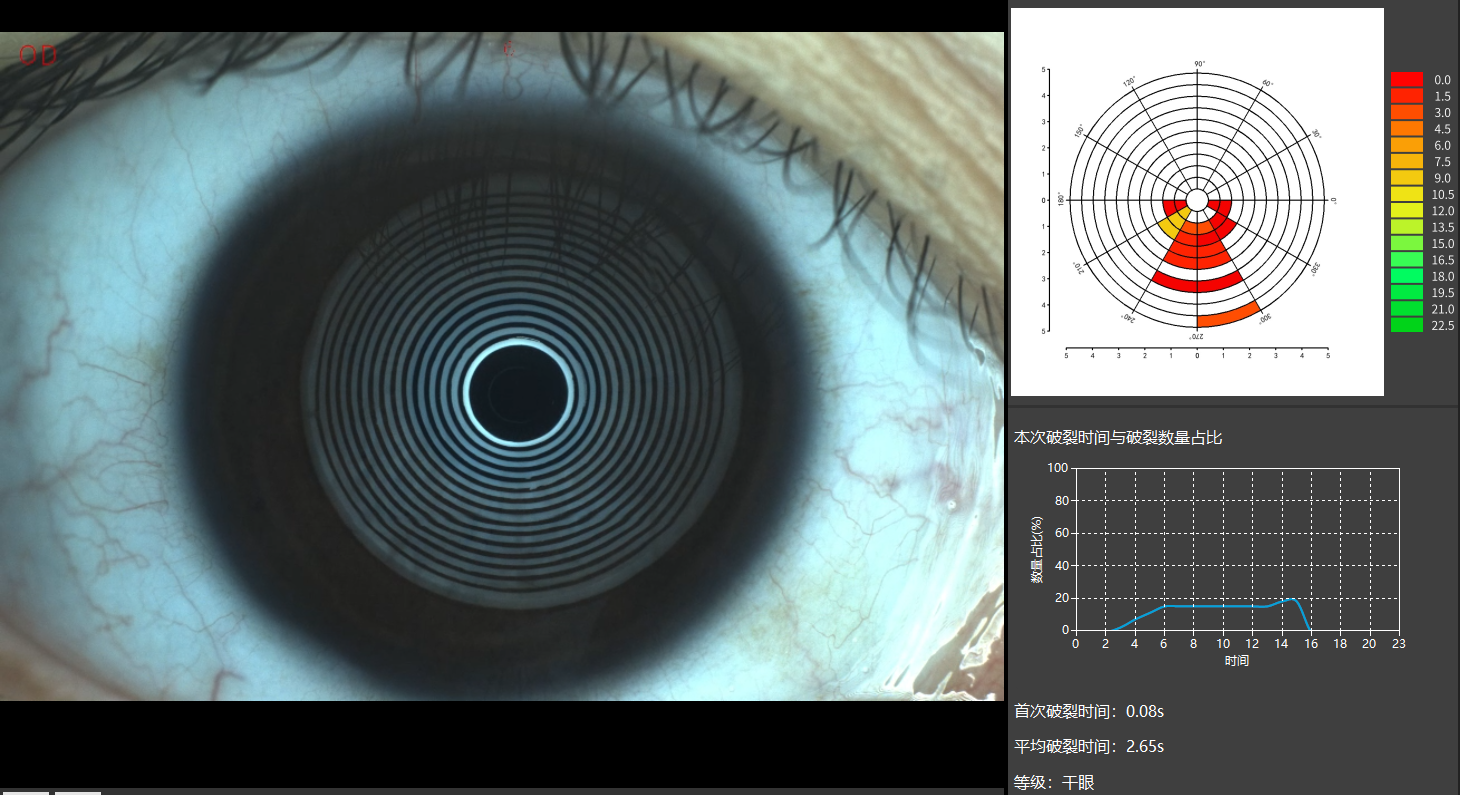
Task: Click the wide red arc on the polar map
Action: coord(1197,283)
